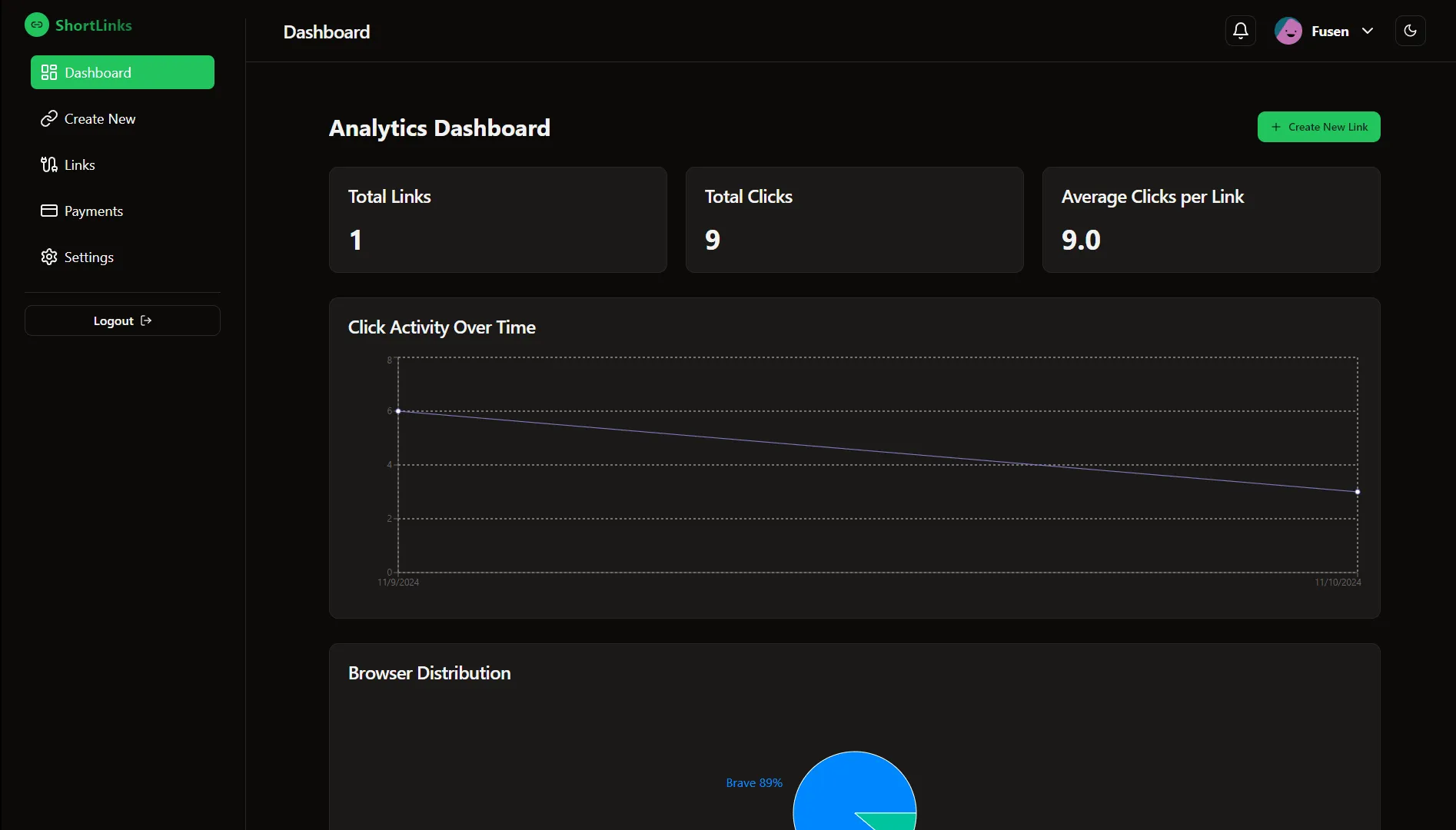The image size is (1456, 830).
Task: Click the Dashboard header title
Action: 327,32
